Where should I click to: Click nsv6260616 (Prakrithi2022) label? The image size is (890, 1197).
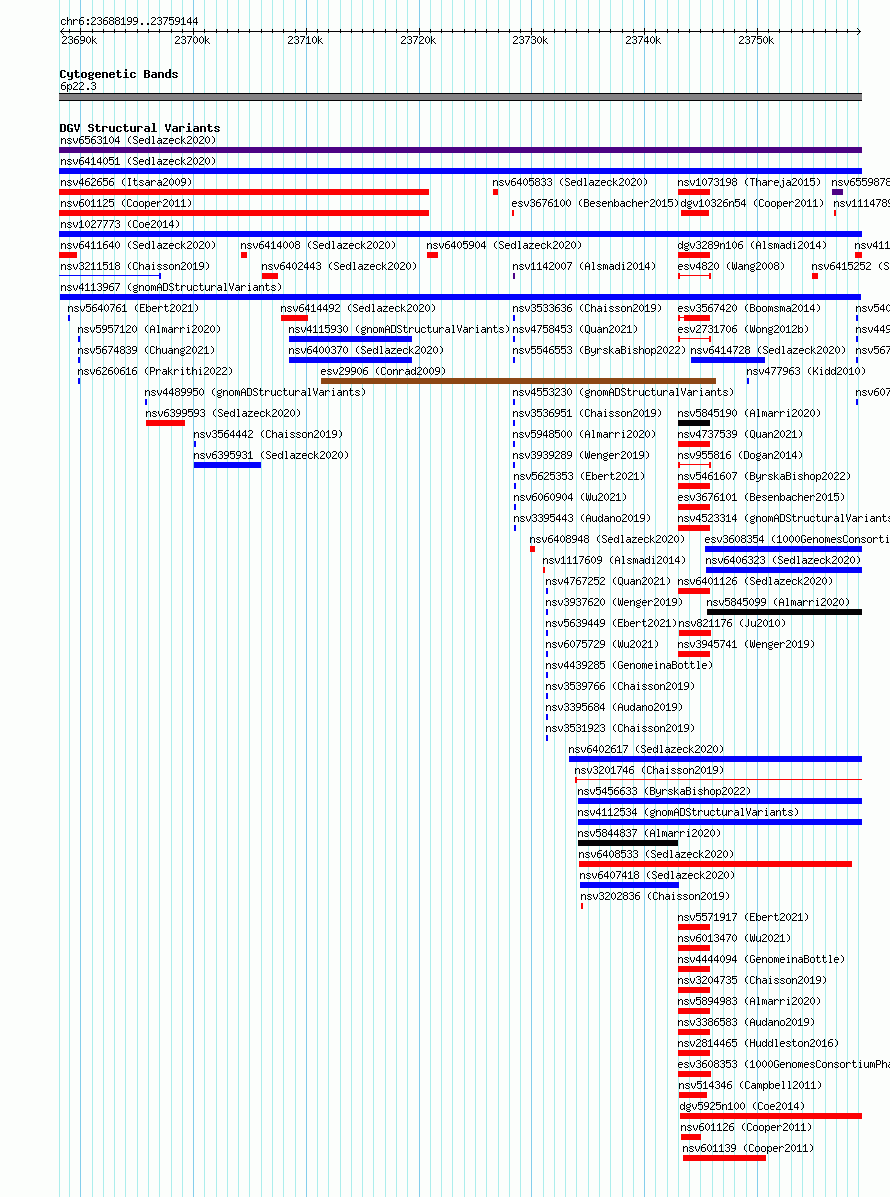click(x=156, y=371)
